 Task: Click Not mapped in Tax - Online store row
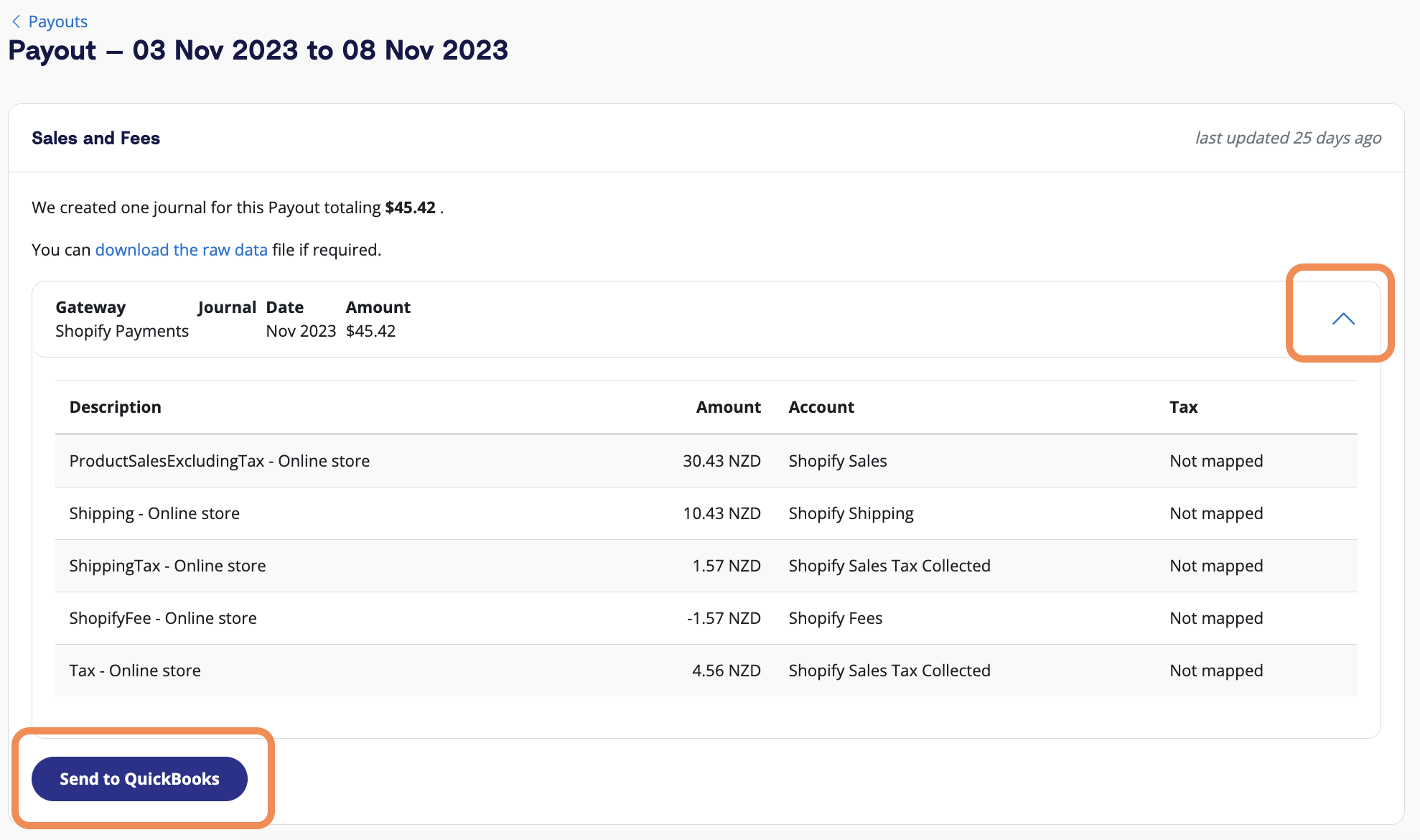point(1216,671)
